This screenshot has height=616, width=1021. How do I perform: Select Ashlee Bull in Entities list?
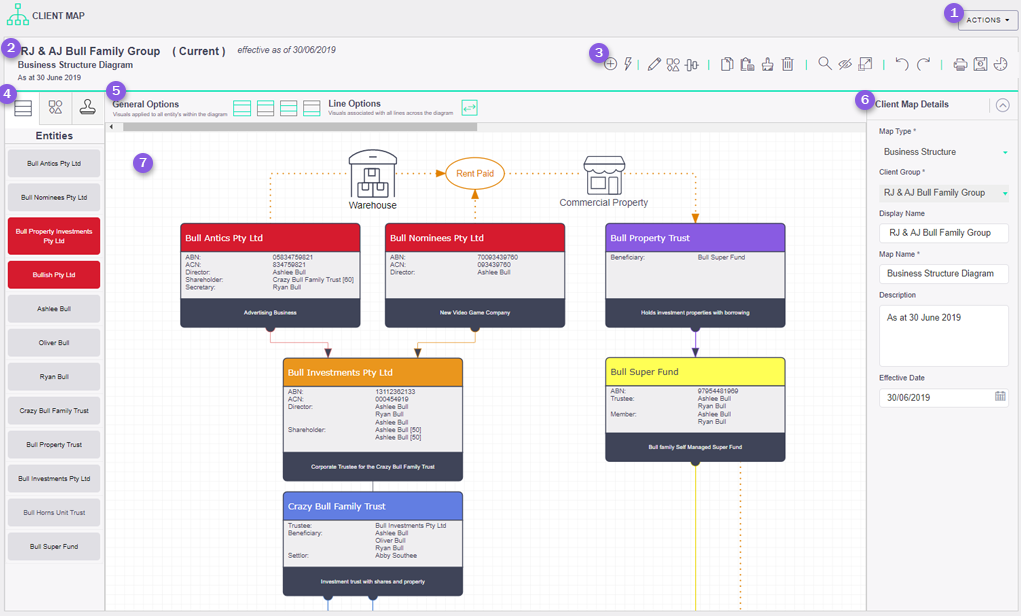click(x=54, y=309)
